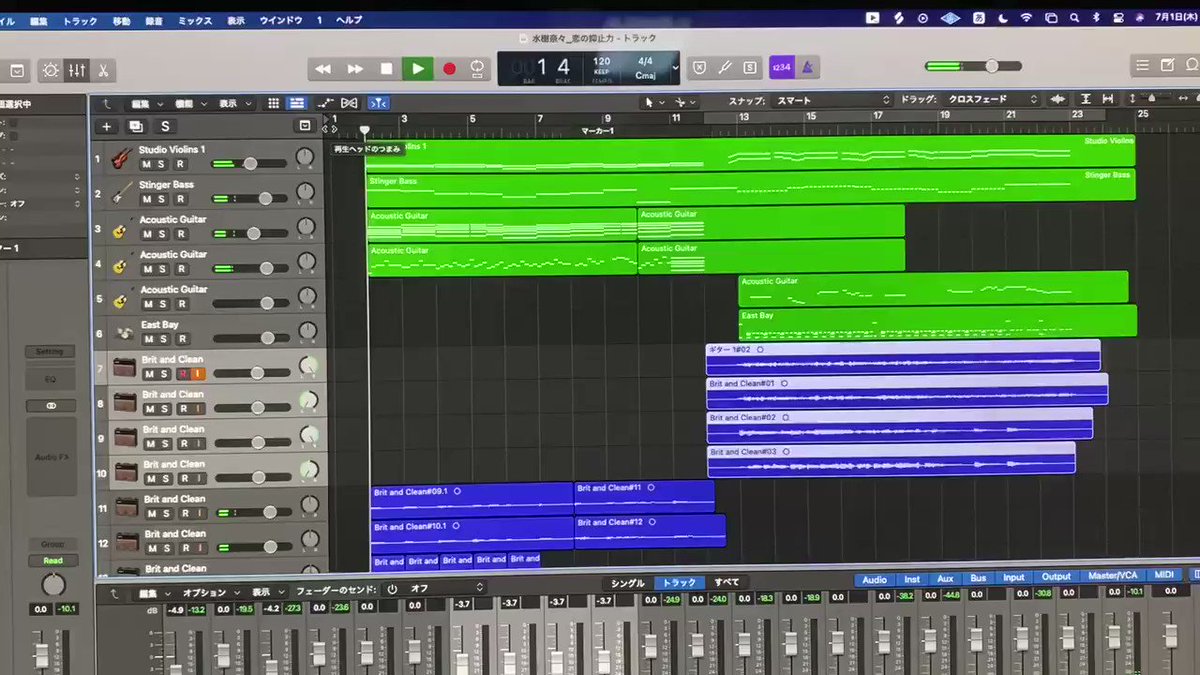Click the mixer Inst filter button
1200x675 pixels.
coord(912,579)
